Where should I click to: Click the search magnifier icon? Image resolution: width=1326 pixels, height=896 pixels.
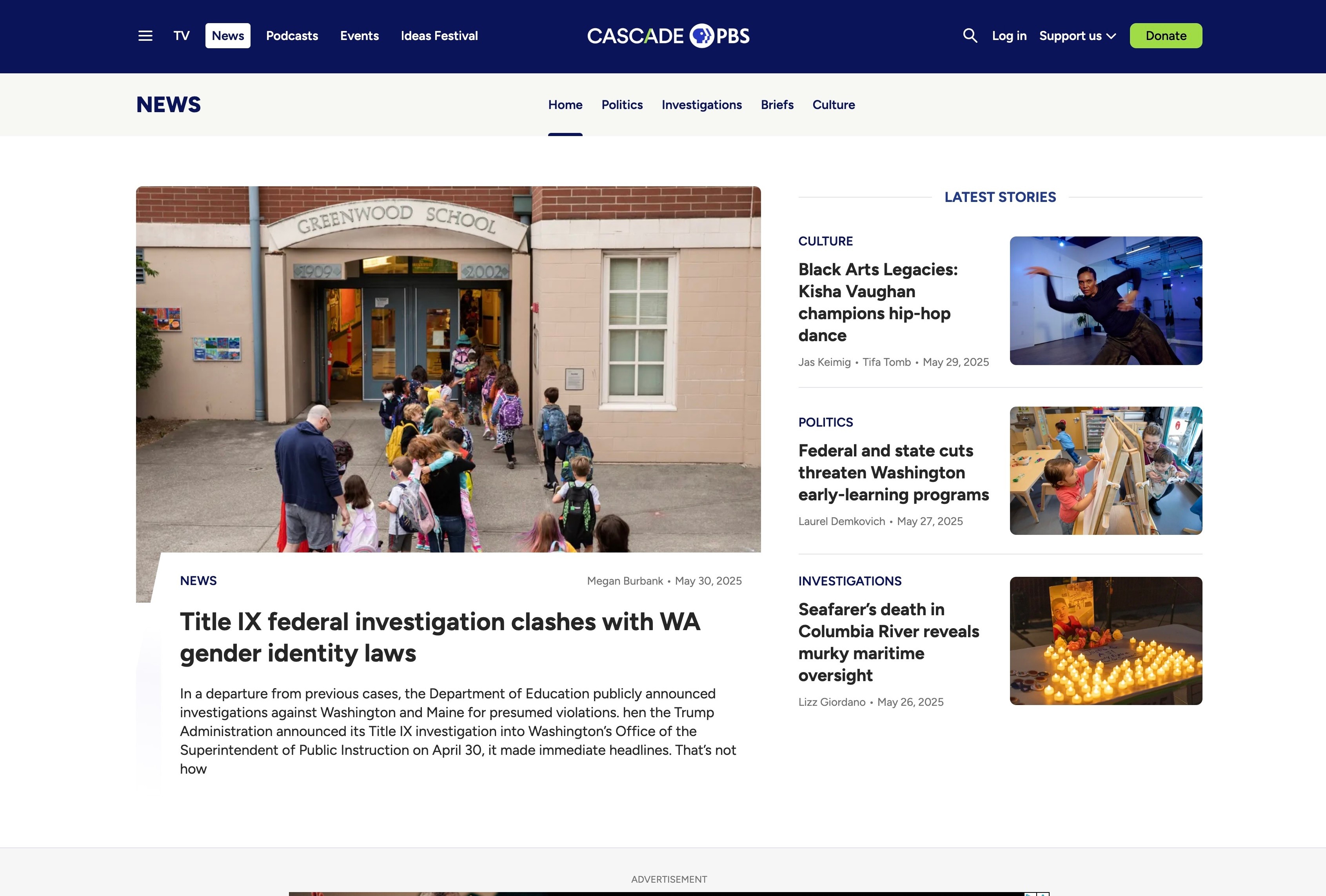tap(970, 36)
